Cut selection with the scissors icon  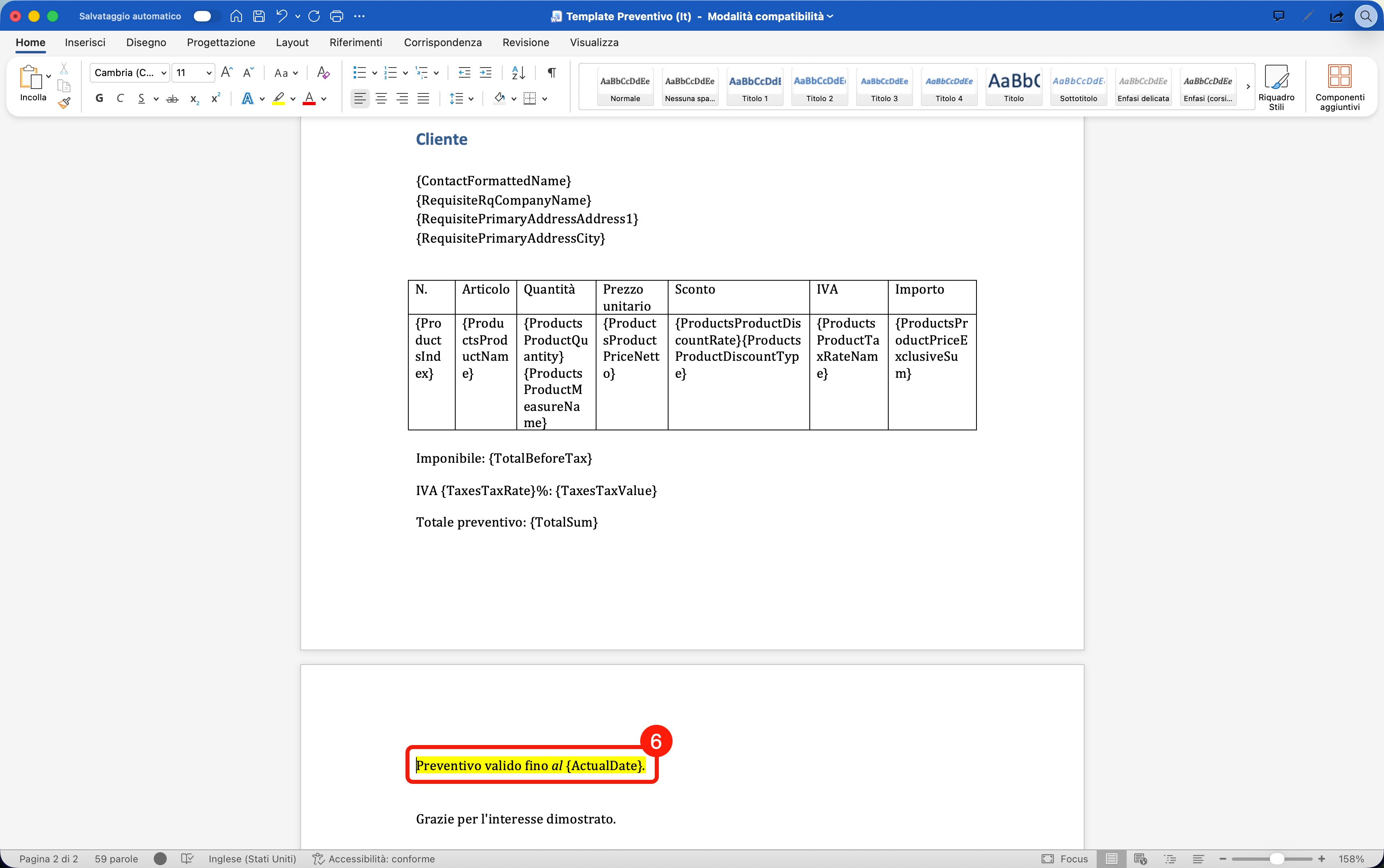[x=64, y=69]
